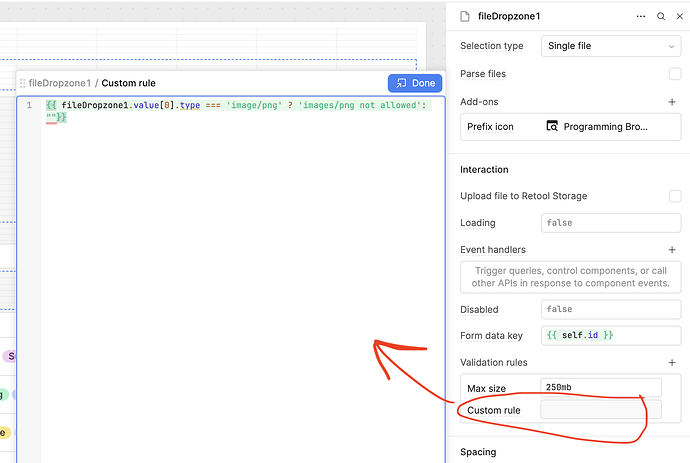Image resolution: width=690 pixels, height=463 pixels.
Task: Click the Max size 250mb field
Action: [x=600, y=388]
